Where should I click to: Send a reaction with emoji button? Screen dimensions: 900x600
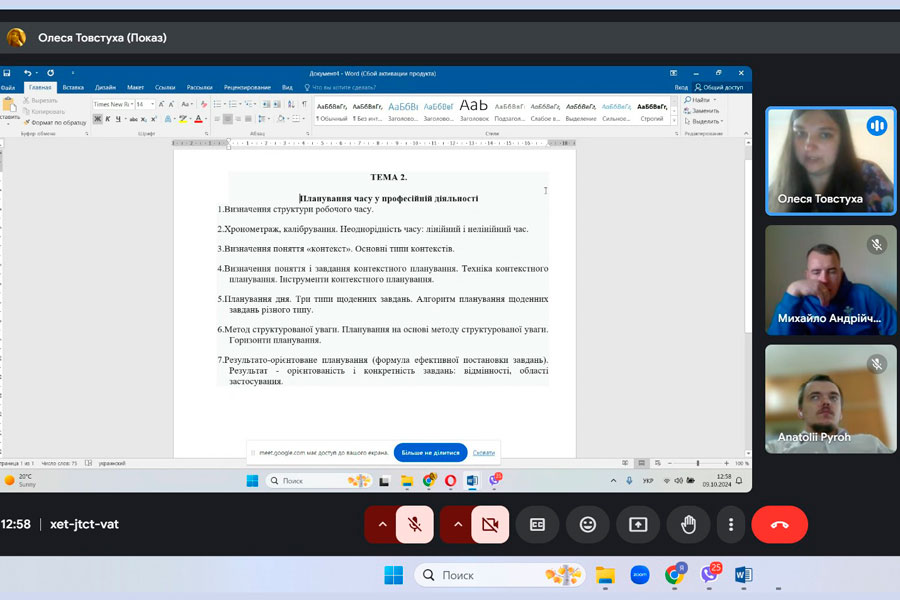[587, 524]
